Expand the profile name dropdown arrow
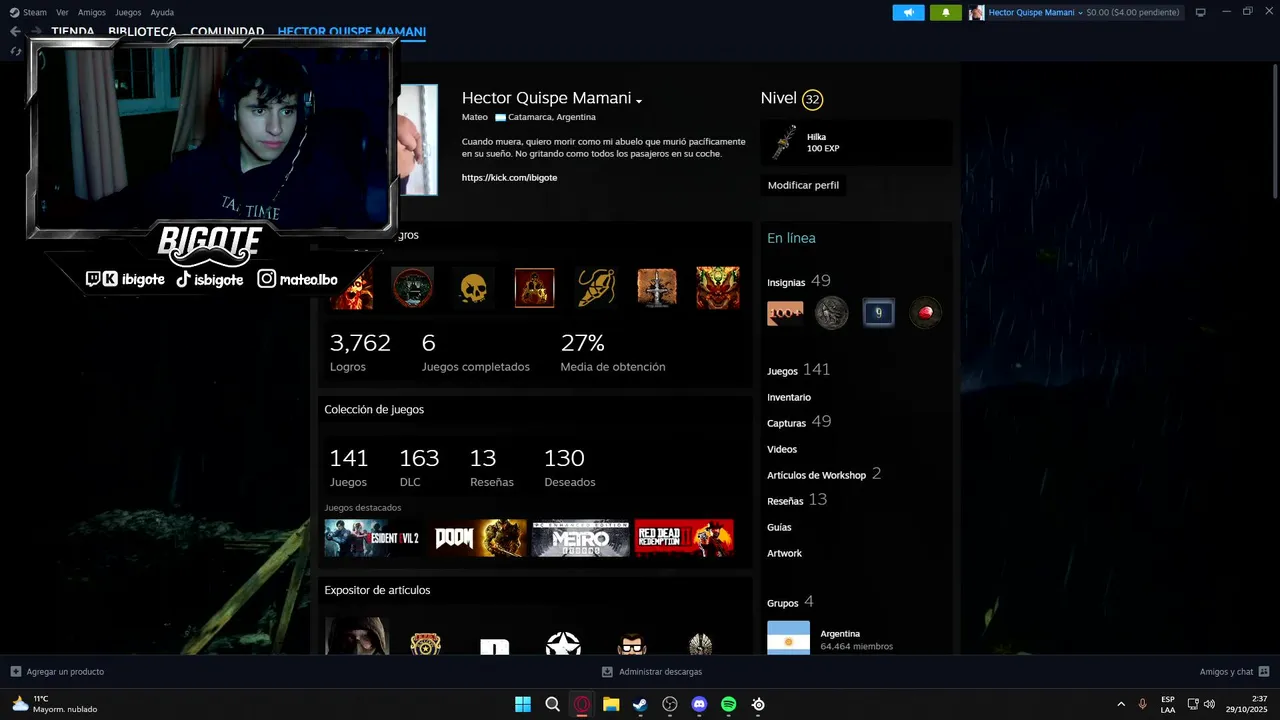The width and height of the screenshot is (1280, 720). 638,101
